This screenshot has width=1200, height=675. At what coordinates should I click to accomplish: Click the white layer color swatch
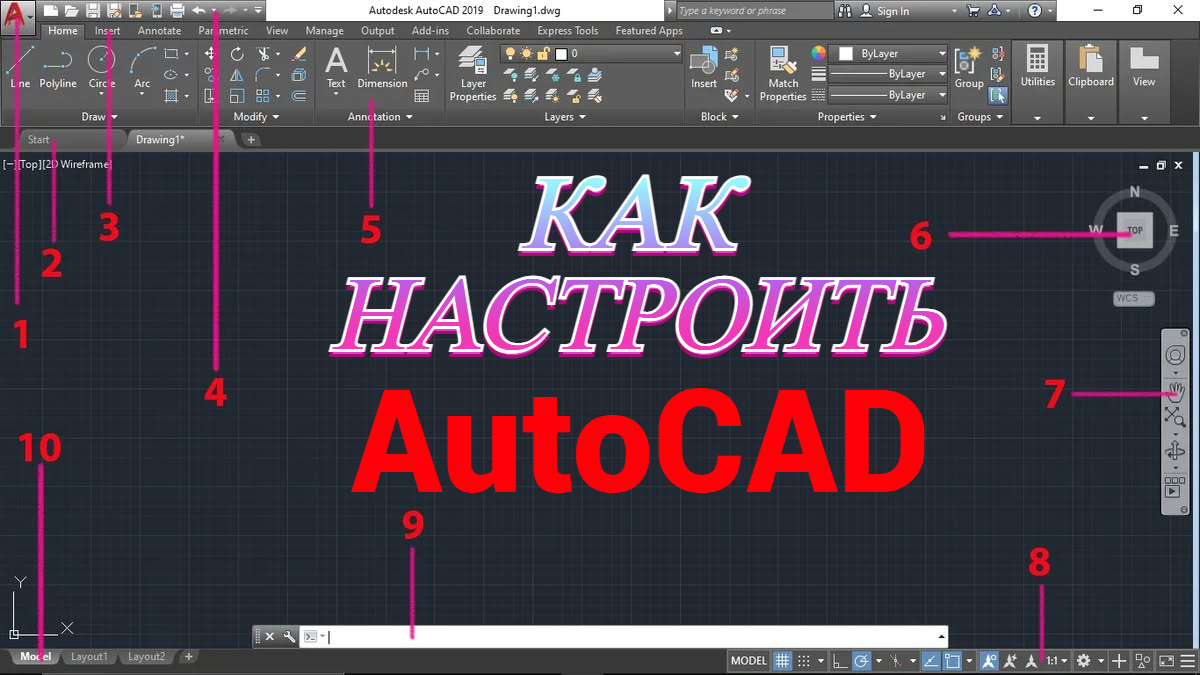click(x=560, y=53)
